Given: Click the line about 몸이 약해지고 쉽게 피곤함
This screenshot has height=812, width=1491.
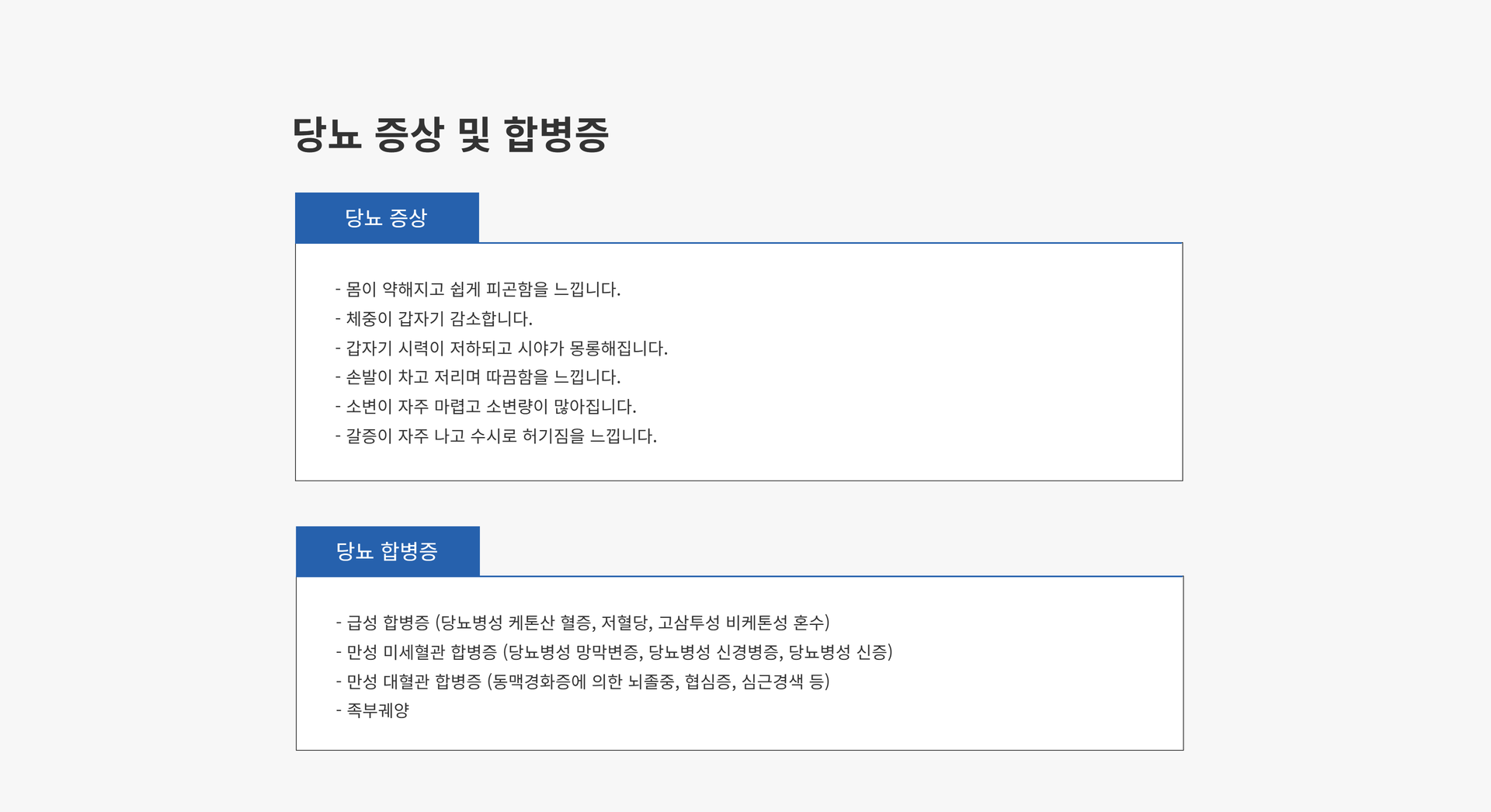Looking at the screenshot, I should [480, 290].
